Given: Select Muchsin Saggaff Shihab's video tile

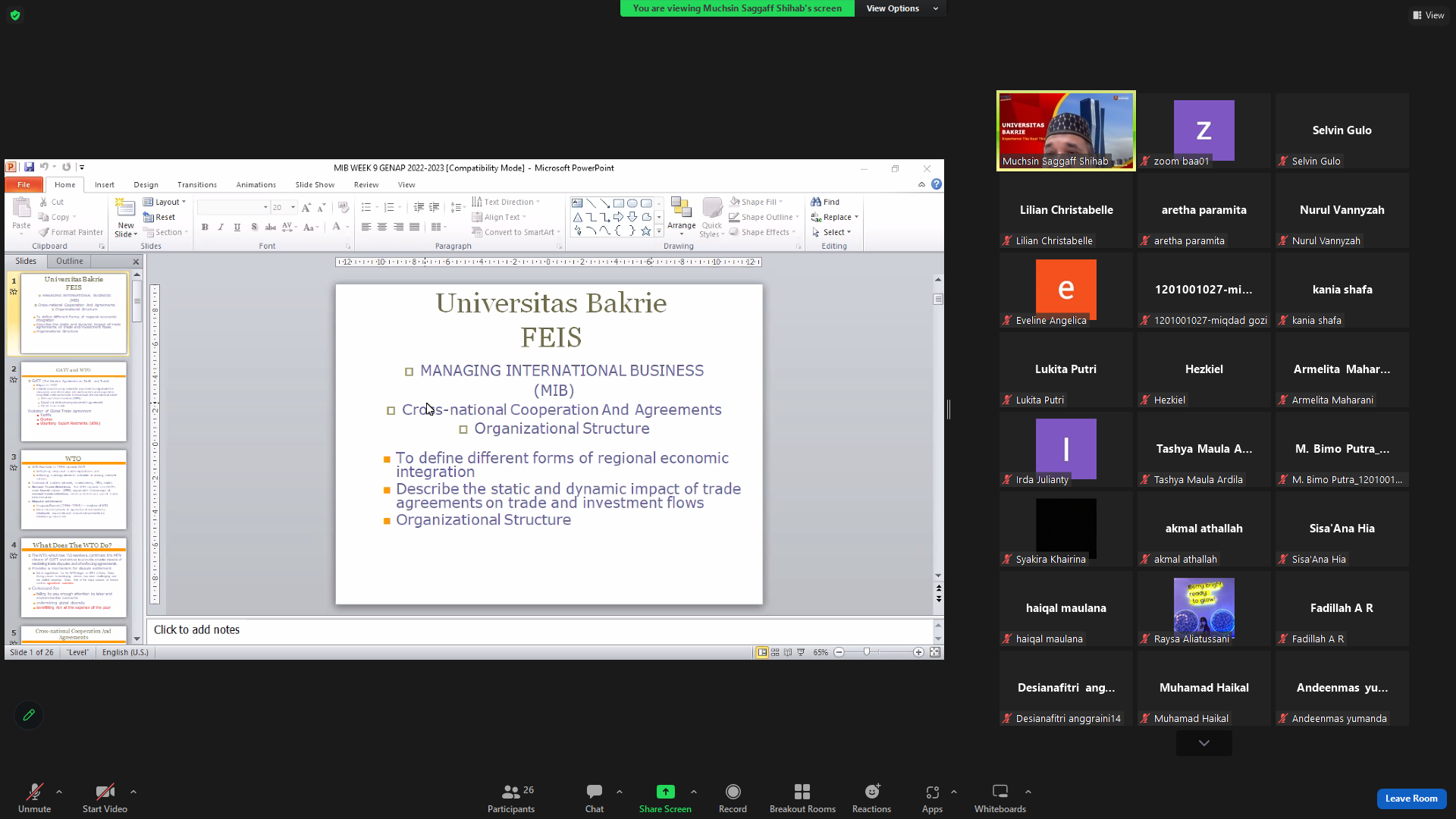Looking at the screenshot, I should point(1065,130).
